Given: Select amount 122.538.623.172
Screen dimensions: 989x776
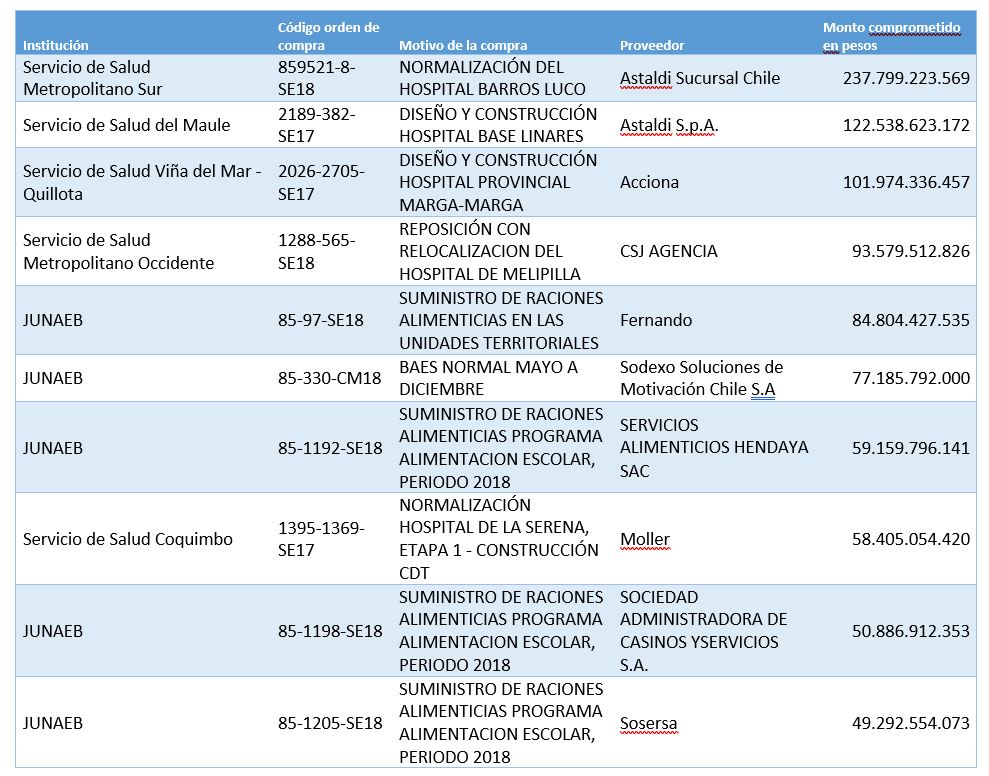Looking at the screenshot, I should (906, 125).
